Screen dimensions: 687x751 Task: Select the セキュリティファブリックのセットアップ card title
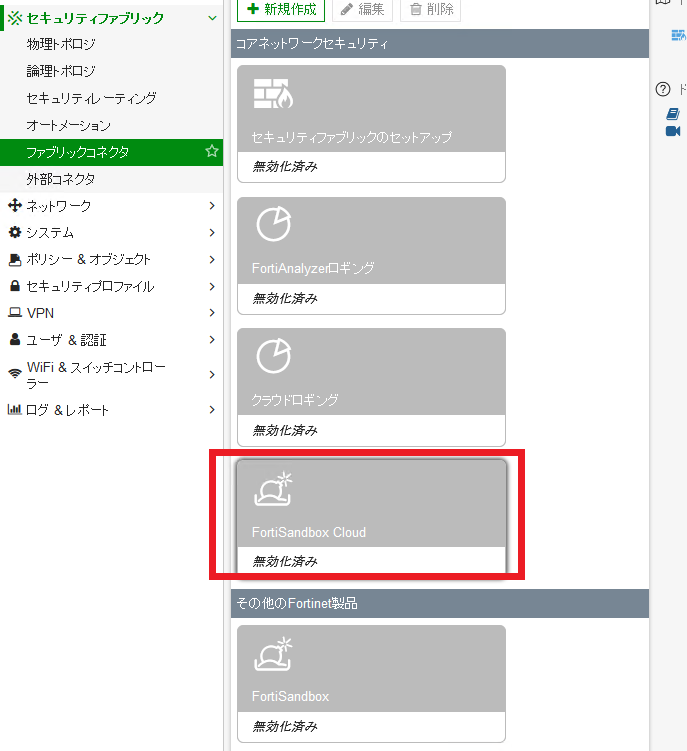click(352, 137)
